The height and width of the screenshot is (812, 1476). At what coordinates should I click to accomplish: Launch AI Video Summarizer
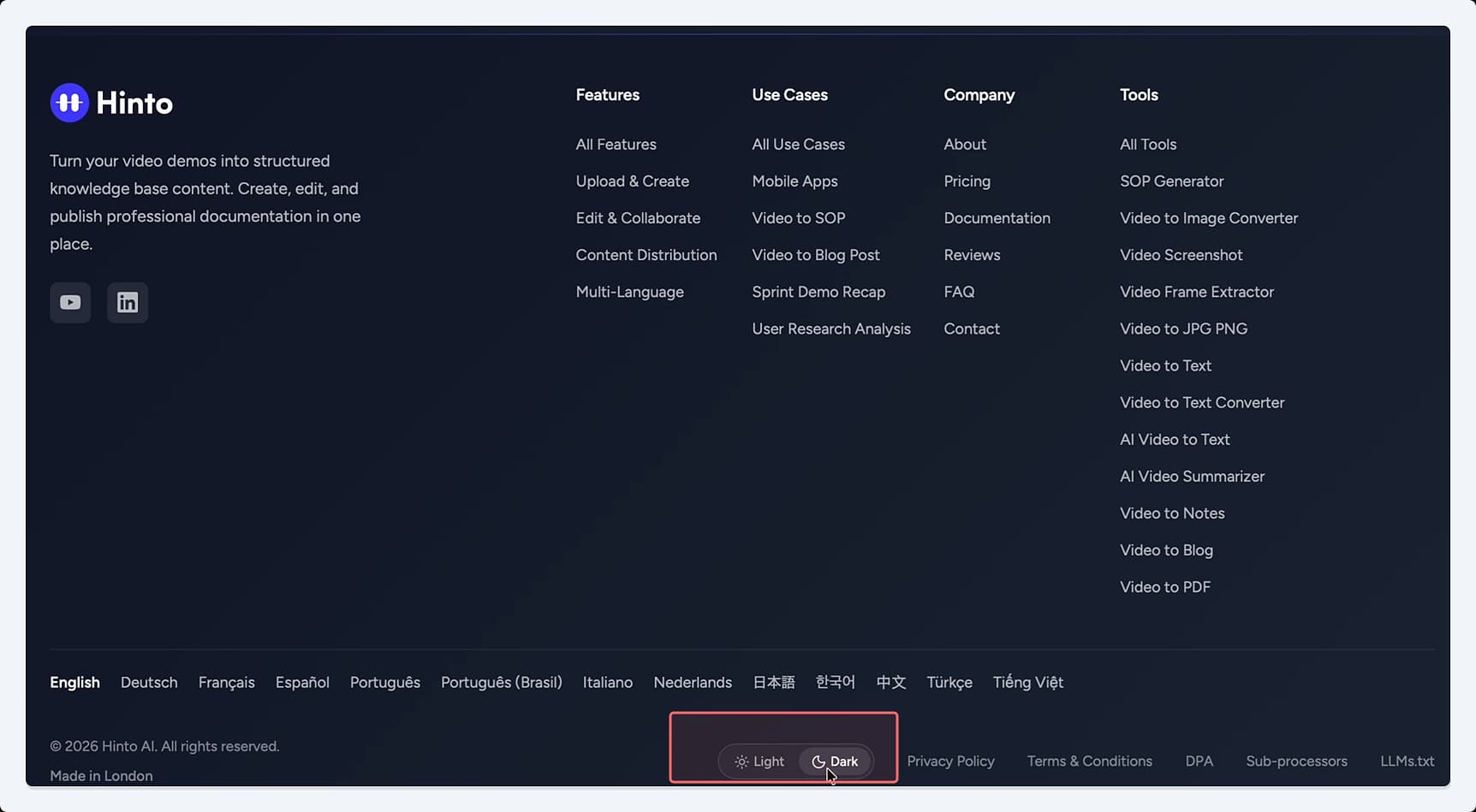pyautogui.click(x=1193, y=477)
